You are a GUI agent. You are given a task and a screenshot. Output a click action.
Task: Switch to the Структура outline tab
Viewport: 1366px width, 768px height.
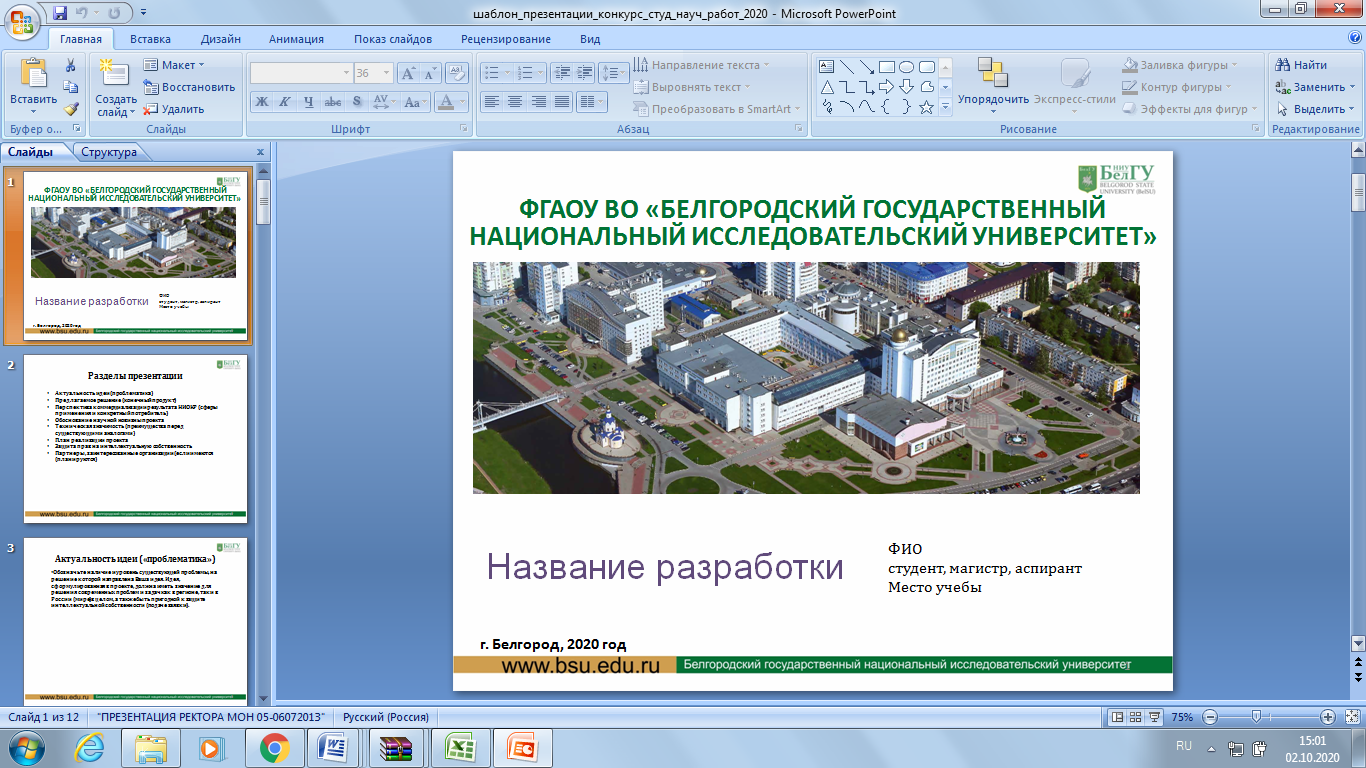click(x=109, y=152)
